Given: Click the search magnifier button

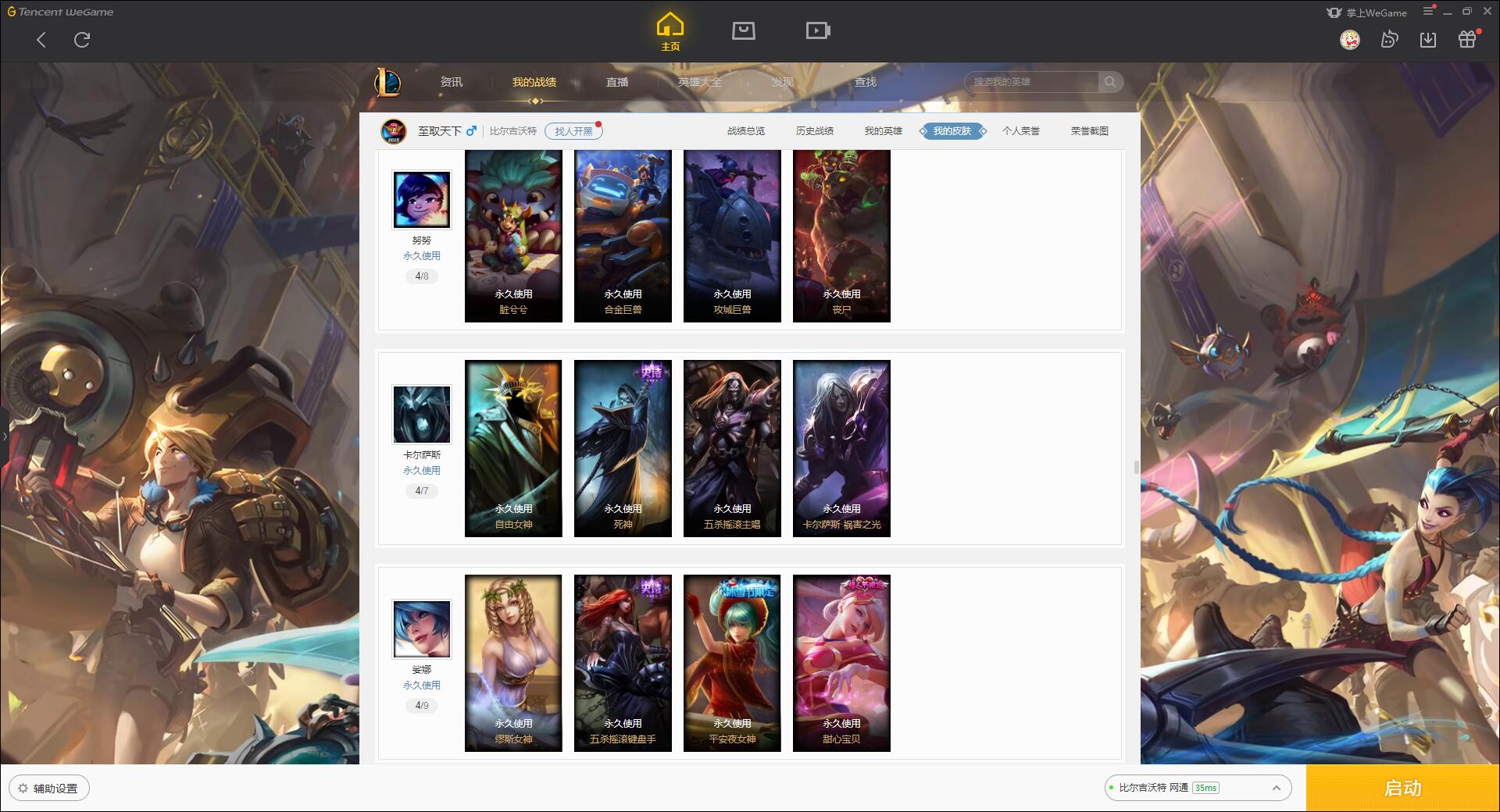Looking at the screenshot, I should pyautogui.click(x=1110, y=82).
